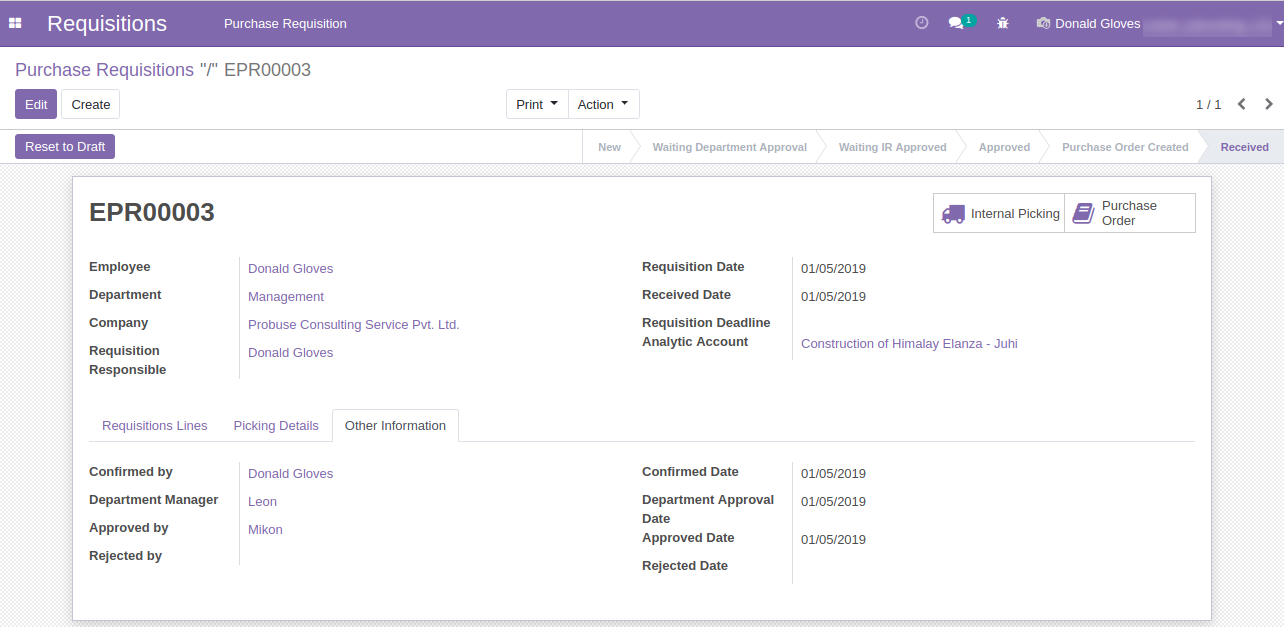Viewport: 1284px width, 627px height.
Task: Open the debug bug icon
Action: (1003, 23)
